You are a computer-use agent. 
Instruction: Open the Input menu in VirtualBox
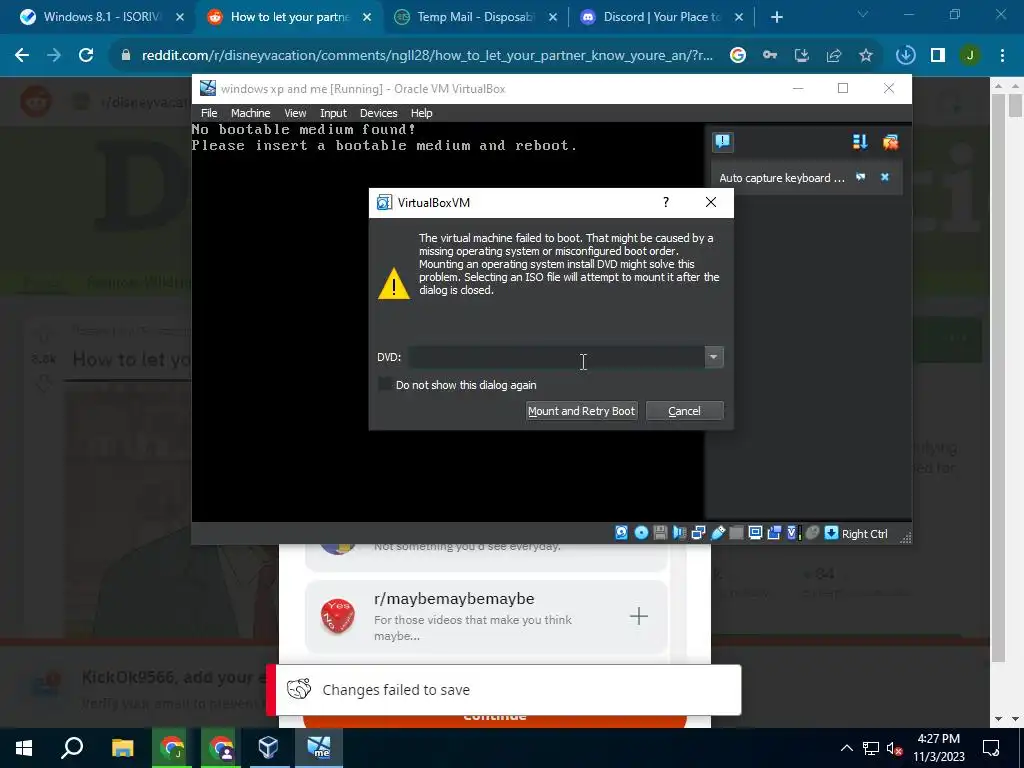[x=333, y=113]
